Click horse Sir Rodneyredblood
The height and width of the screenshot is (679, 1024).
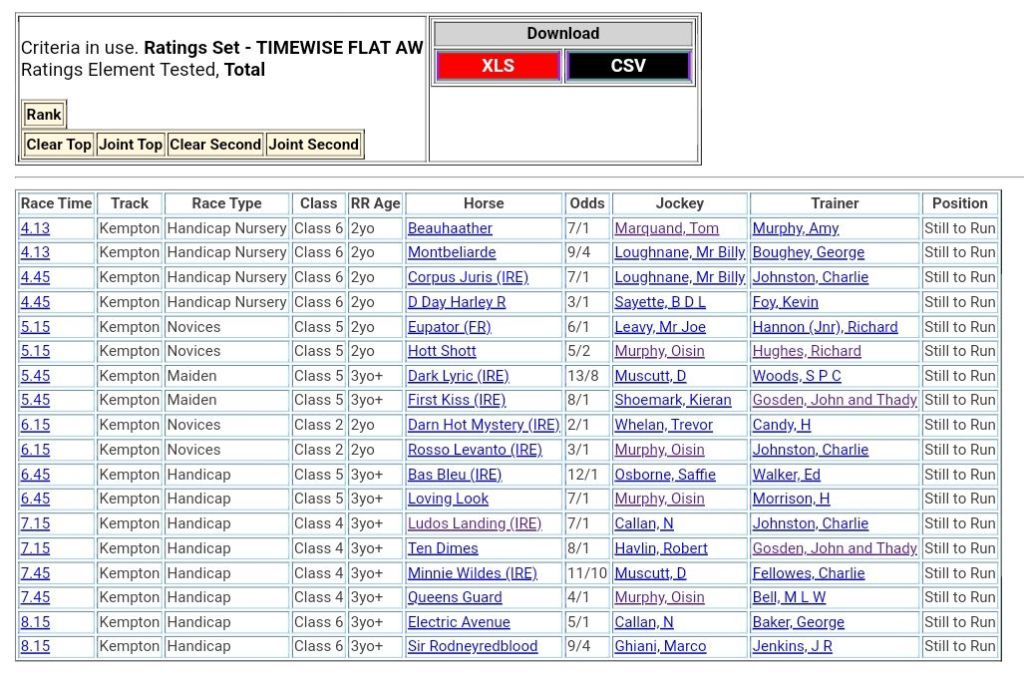[x=472, y=646]
